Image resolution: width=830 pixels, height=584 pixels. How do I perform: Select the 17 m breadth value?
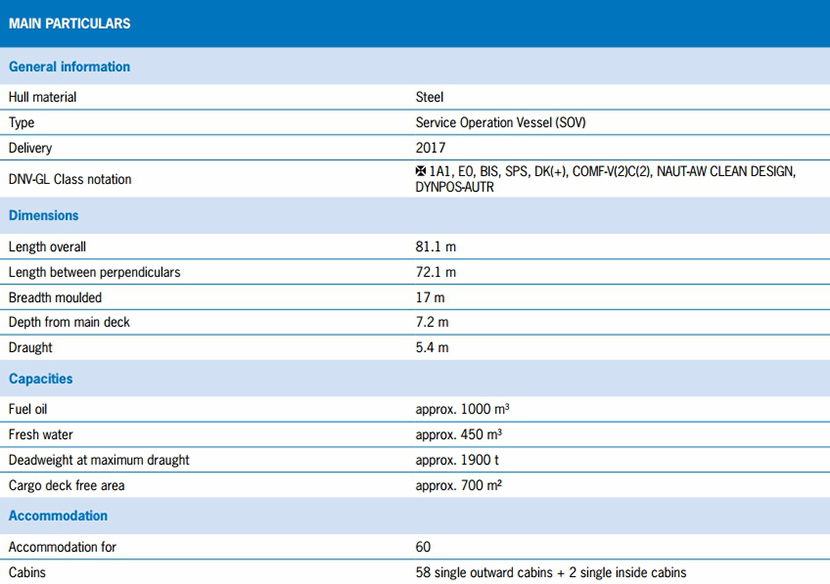coord(430,297)
